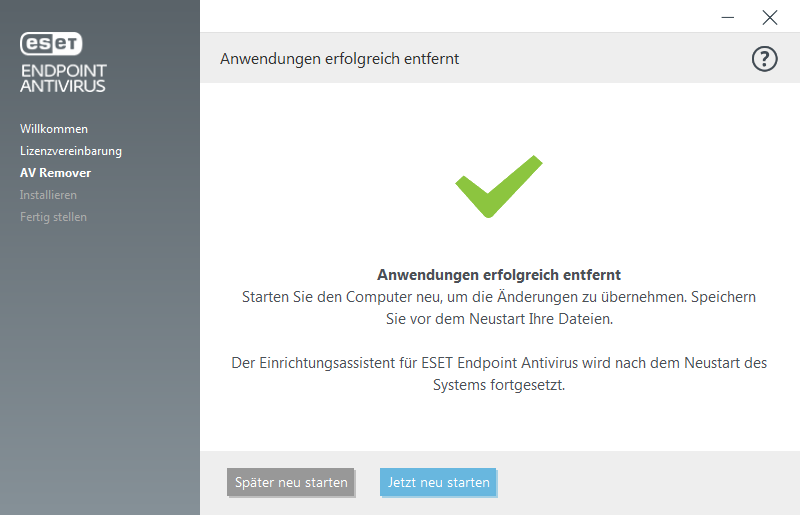This screenshot has height=515, width=800.
Task: Click the bold 'Anwendungen erfolgreich entfernt' message
Action: point(499,275)
